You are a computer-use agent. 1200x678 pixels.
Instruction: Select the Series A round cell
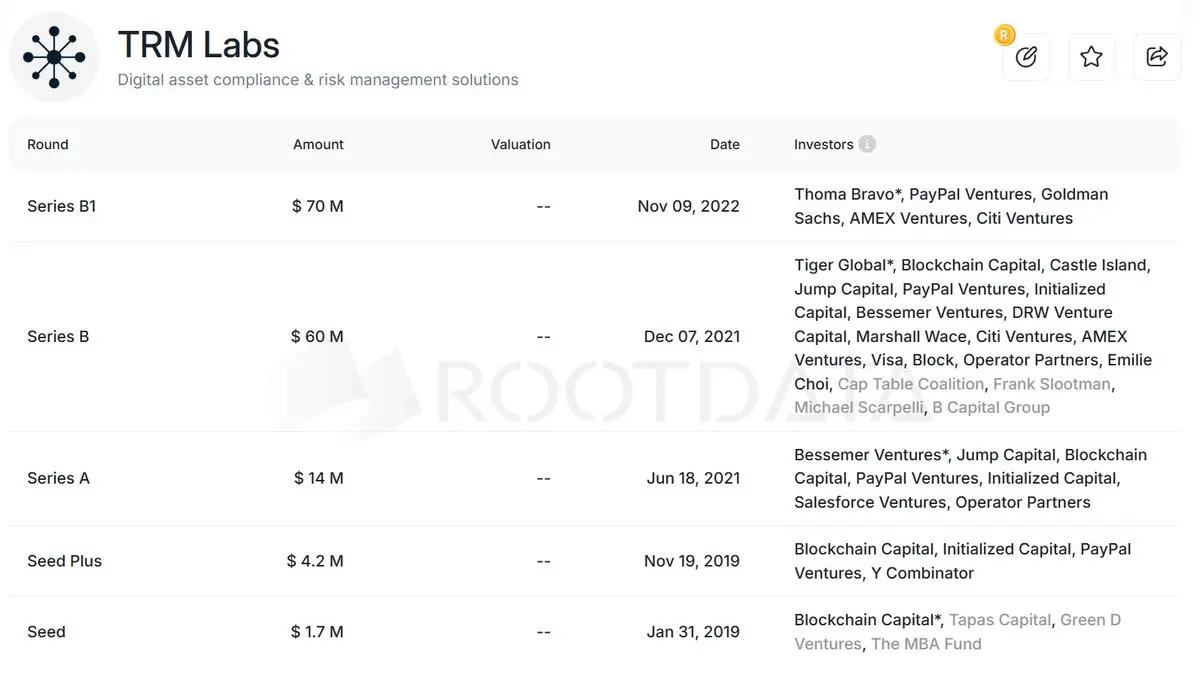(58, 478)
